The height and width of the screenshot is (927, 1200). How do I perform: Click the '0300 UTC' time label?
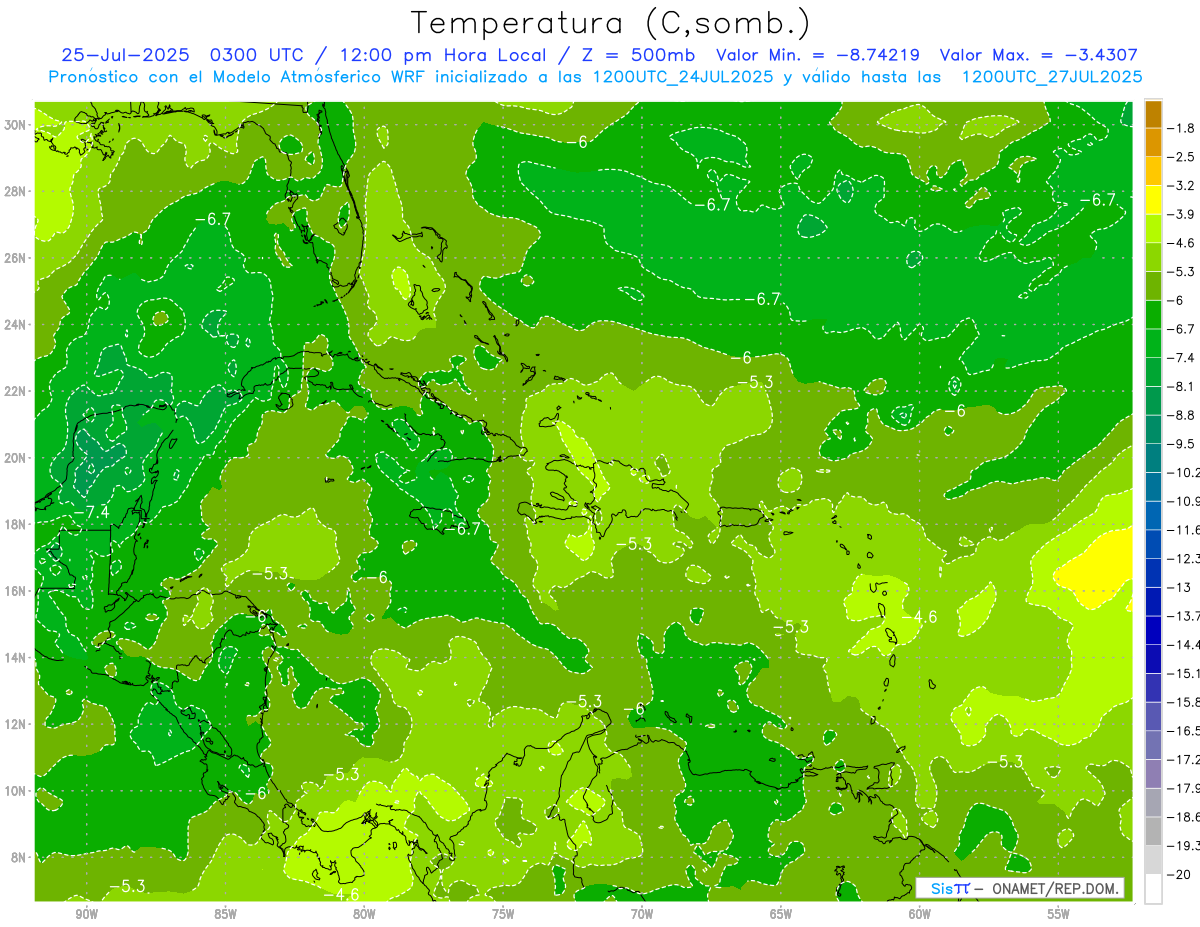tap(262, 55)
